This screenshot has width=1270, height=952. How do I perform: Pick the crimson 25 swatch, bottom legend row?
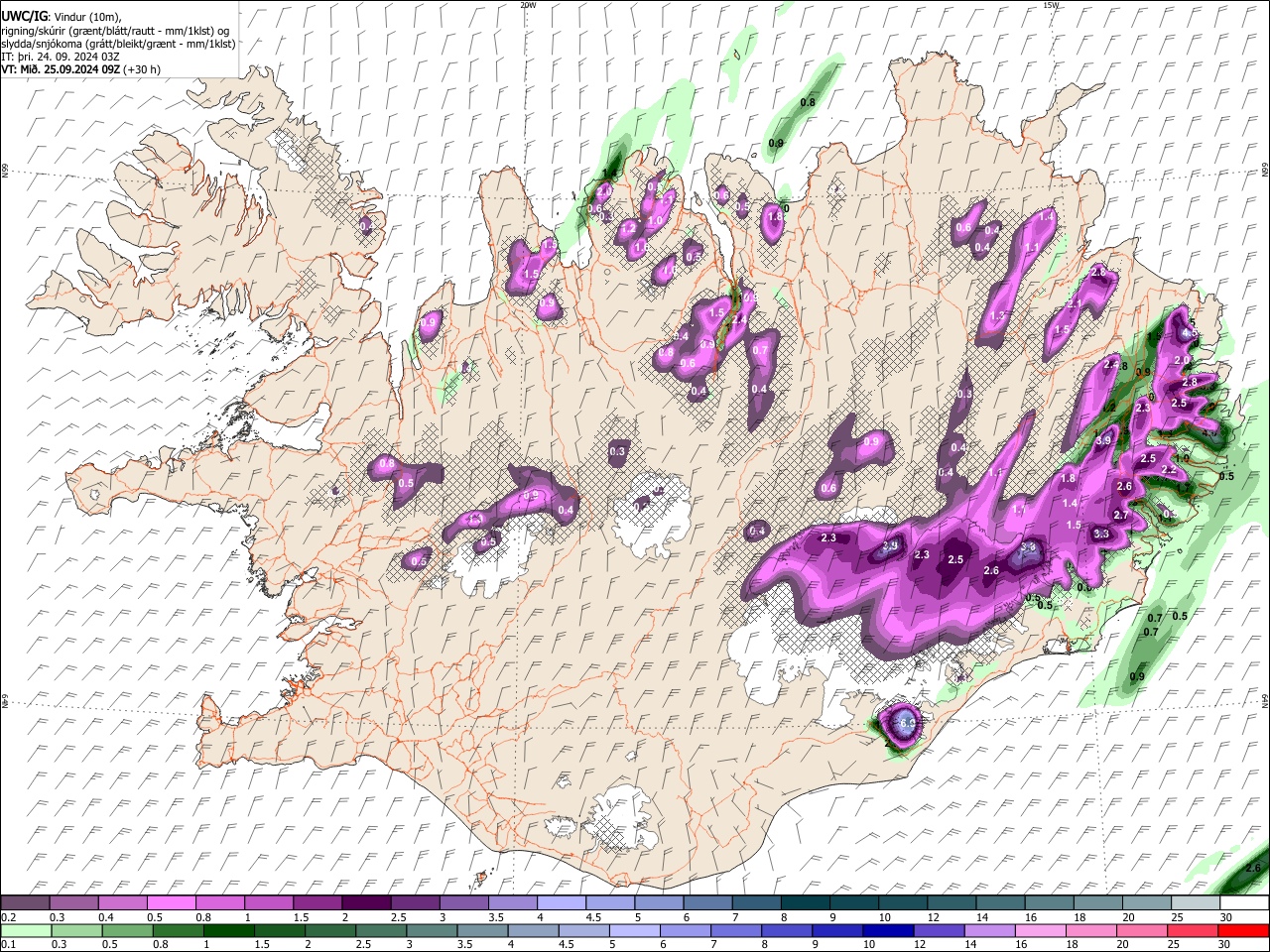coord(1193,930)
